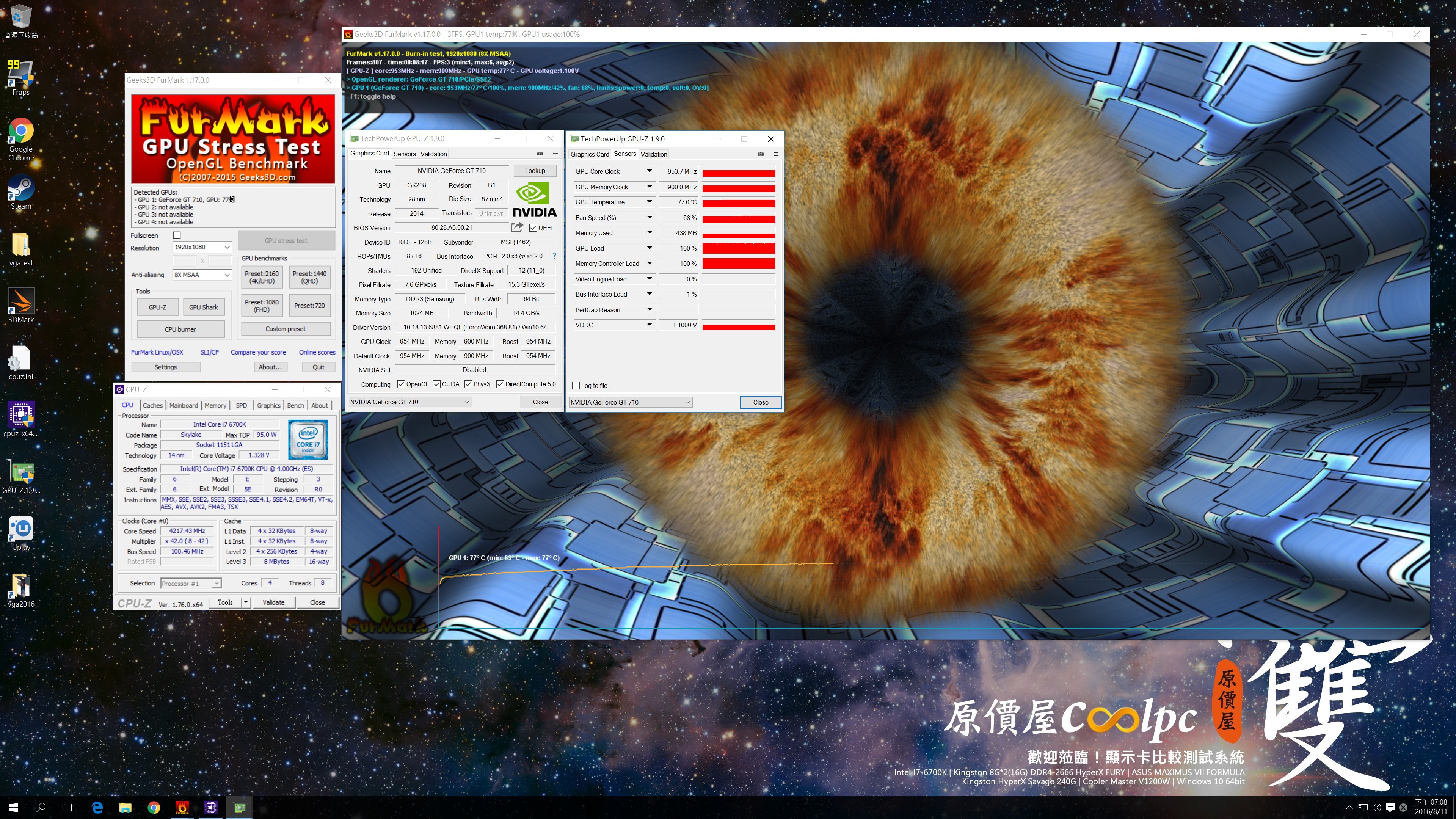
Task: Click the FurMark GPU Stress Test banner
Action: point(233,138)
